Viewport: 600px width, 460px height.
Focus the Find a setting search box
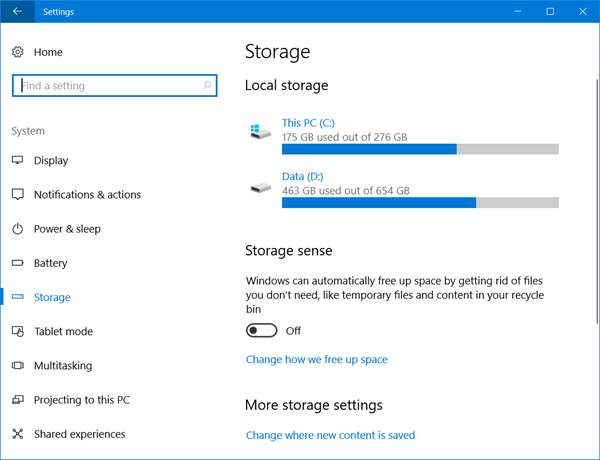click(114, 85)
